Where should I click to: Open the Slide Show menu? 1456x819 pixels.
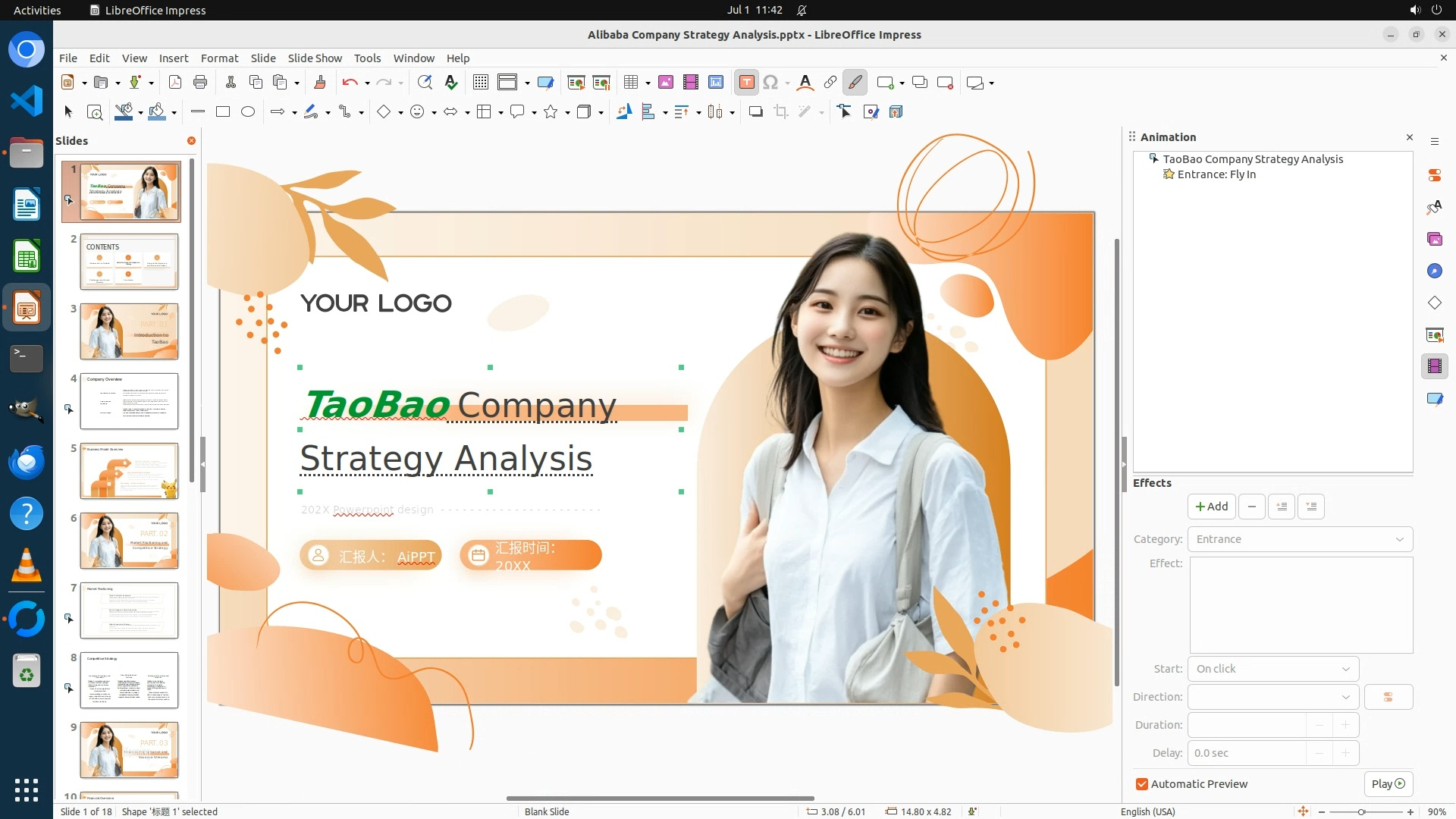click(x=315, y=58)
